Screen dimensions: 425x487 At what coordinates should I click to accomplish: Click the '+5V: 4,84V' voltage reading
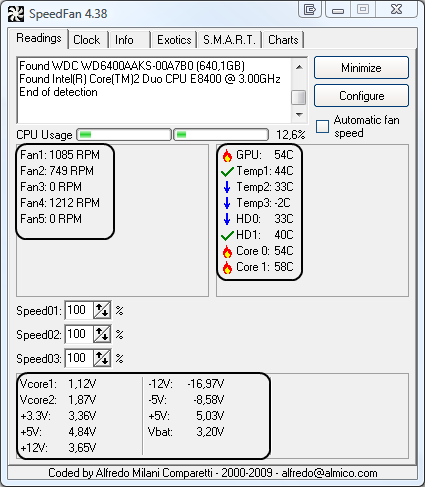58,432
